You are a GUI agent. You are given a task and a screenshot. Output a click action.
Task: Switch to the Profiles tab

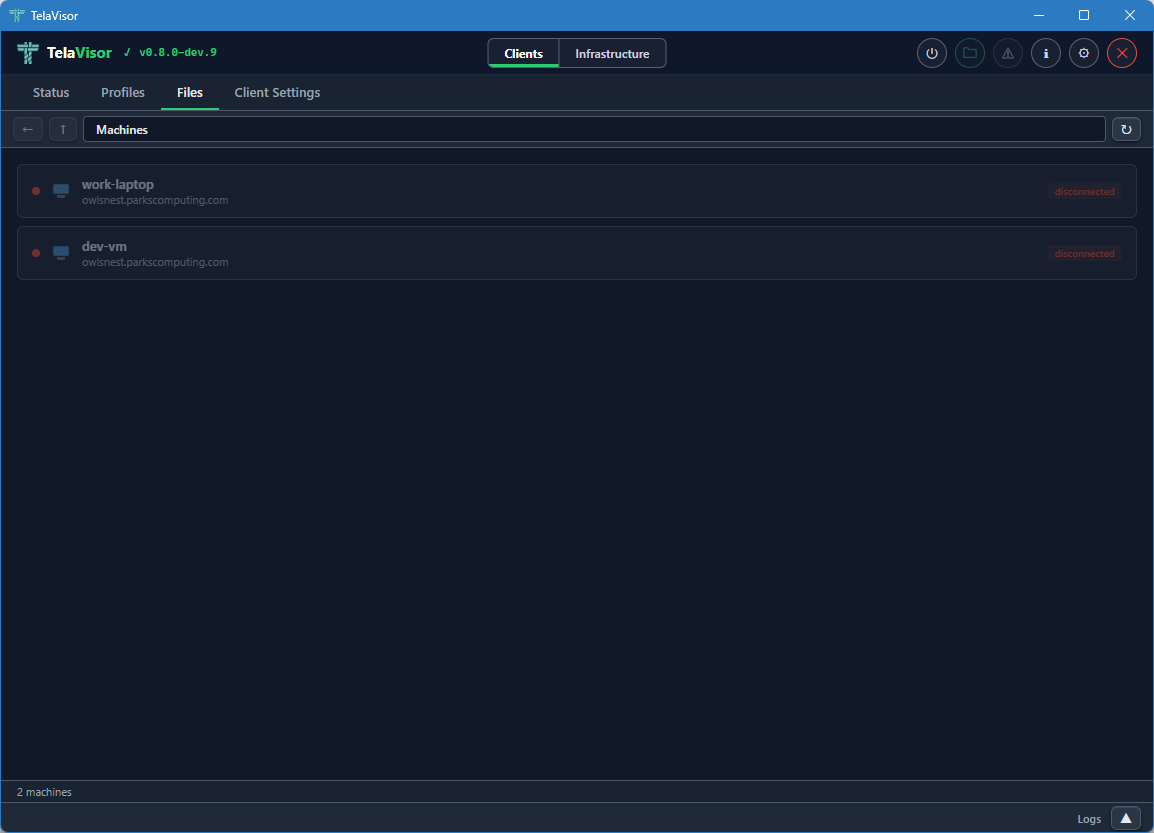[x=123, y=93]
